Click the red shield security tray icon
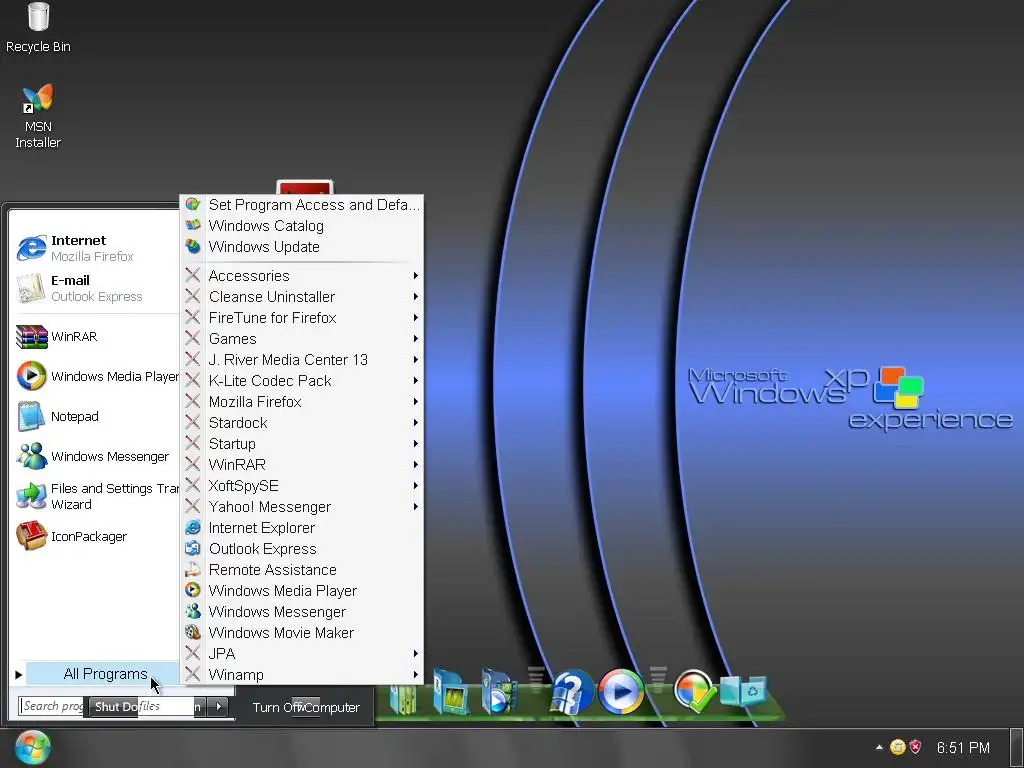1024x768 pixels. (x=916, y=747)
